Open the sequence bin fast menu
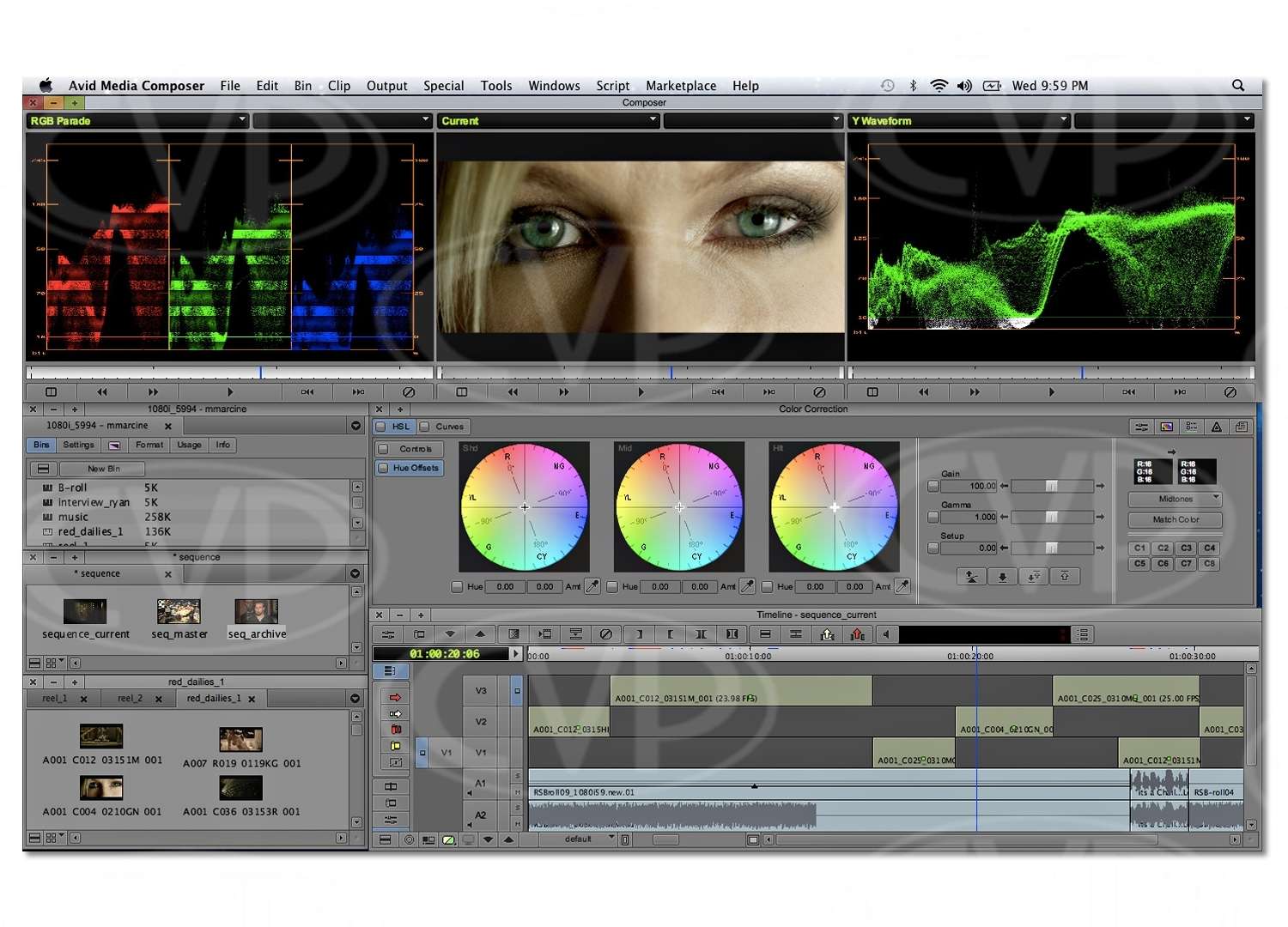Screen dimensions: 1288x927 click(x=355, y=573)
